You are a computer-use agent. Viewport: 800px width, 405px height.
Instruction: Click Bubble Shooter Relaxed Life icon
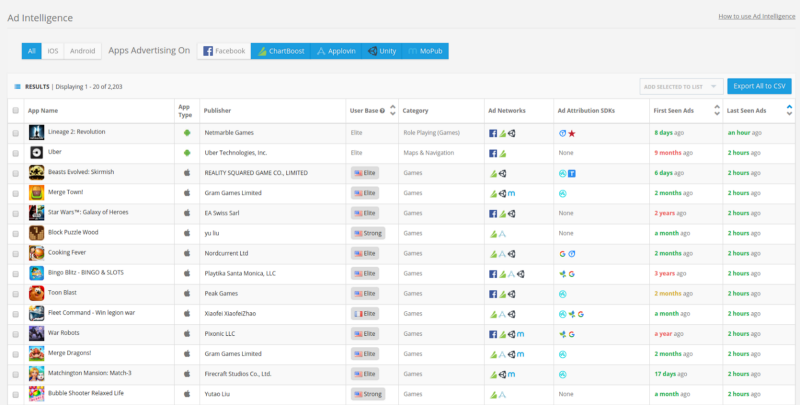pyautogui.click(x=36, y=394)
